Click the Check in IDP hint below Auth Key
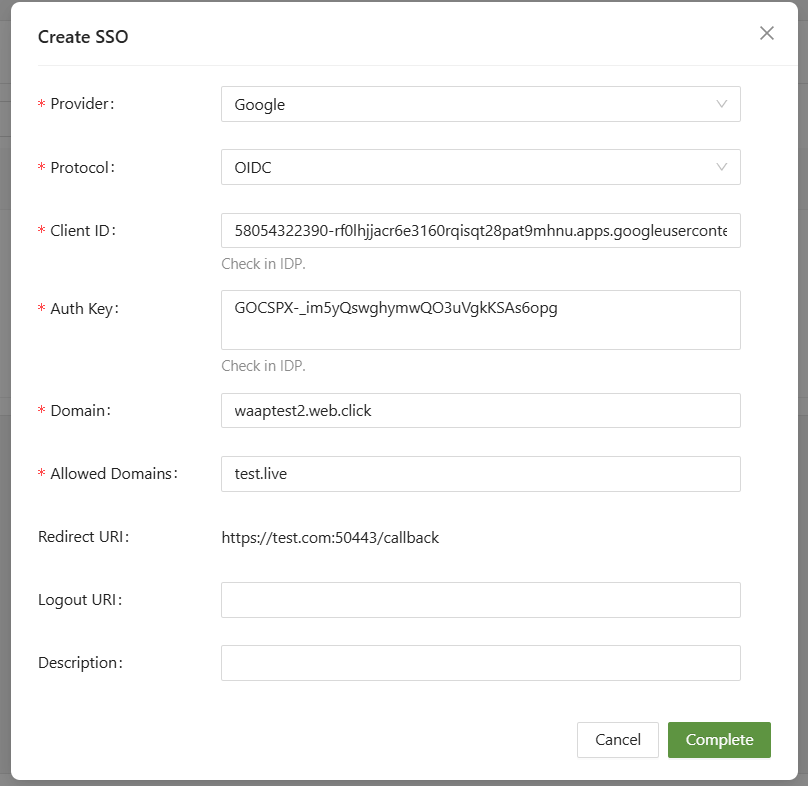808x786 pixels. (263, 366)
